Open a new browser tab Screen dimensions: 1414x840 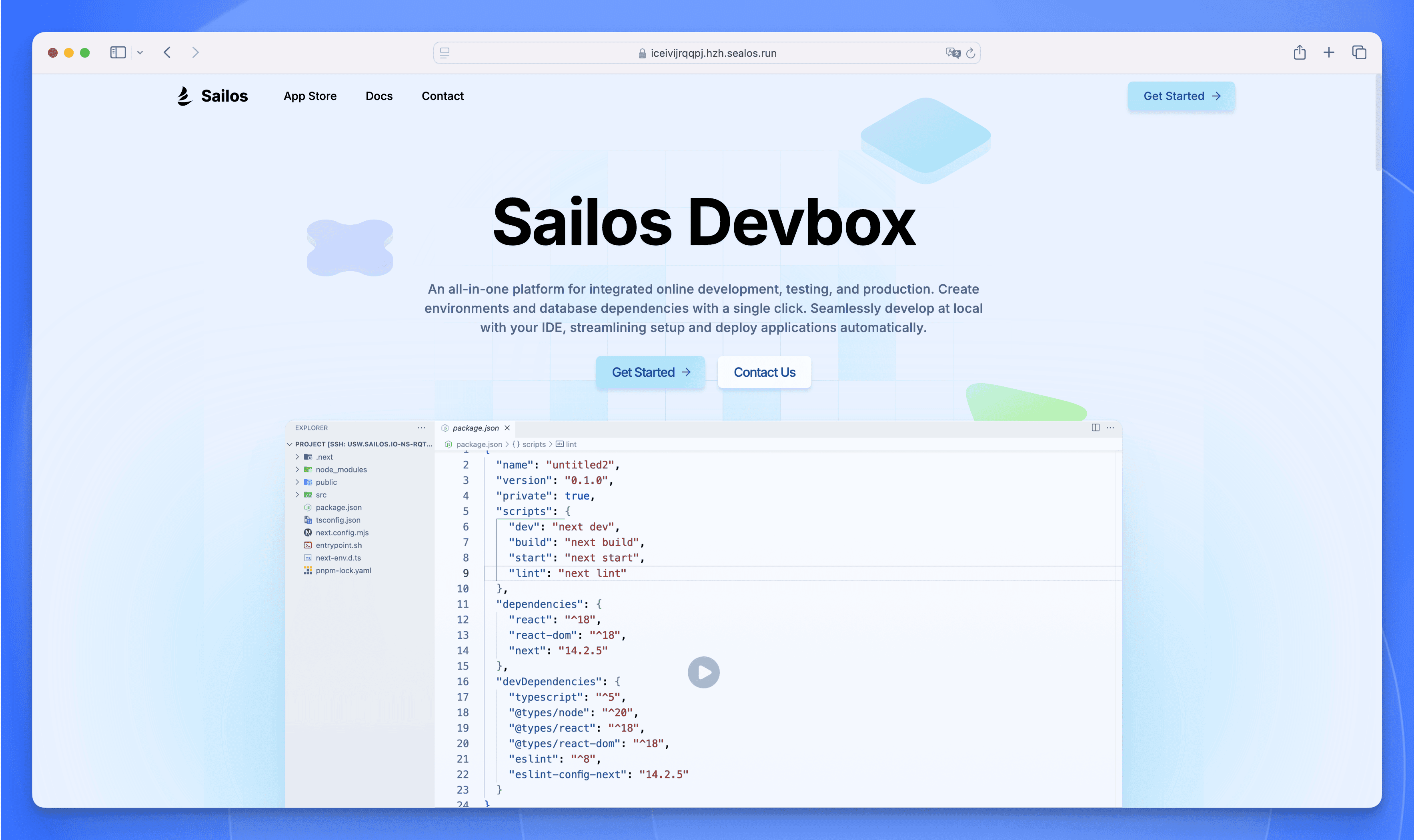pos(1328,53)
